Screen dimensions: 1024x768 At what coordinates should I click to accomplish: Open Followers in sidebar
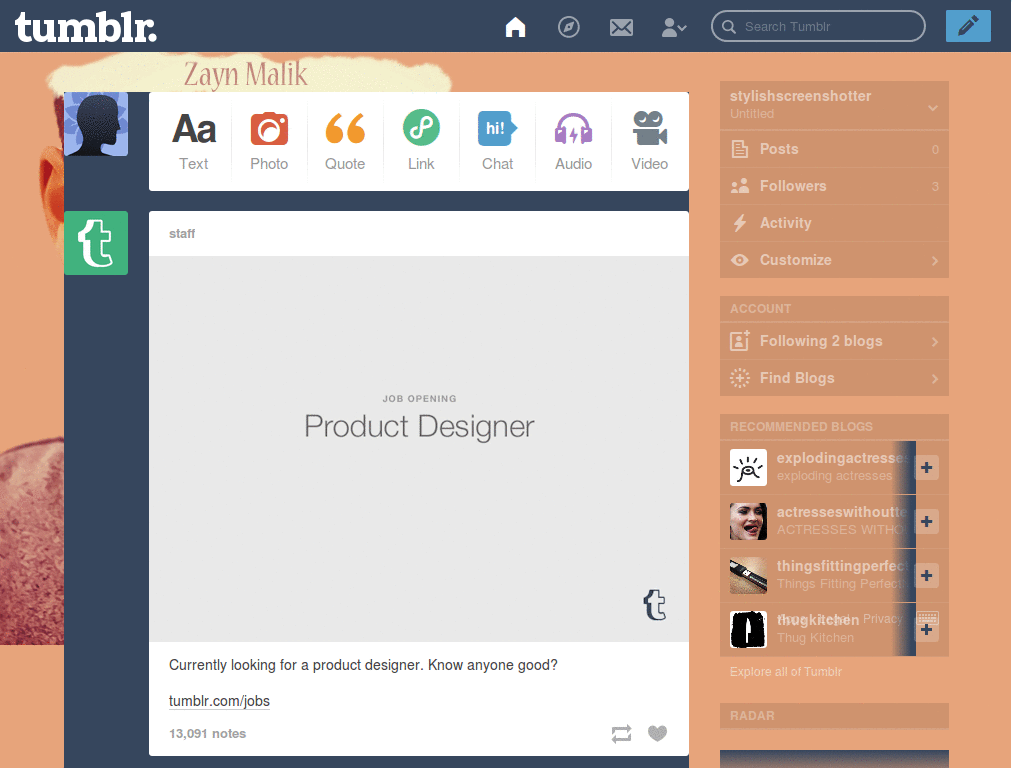(x=834, y=186)
